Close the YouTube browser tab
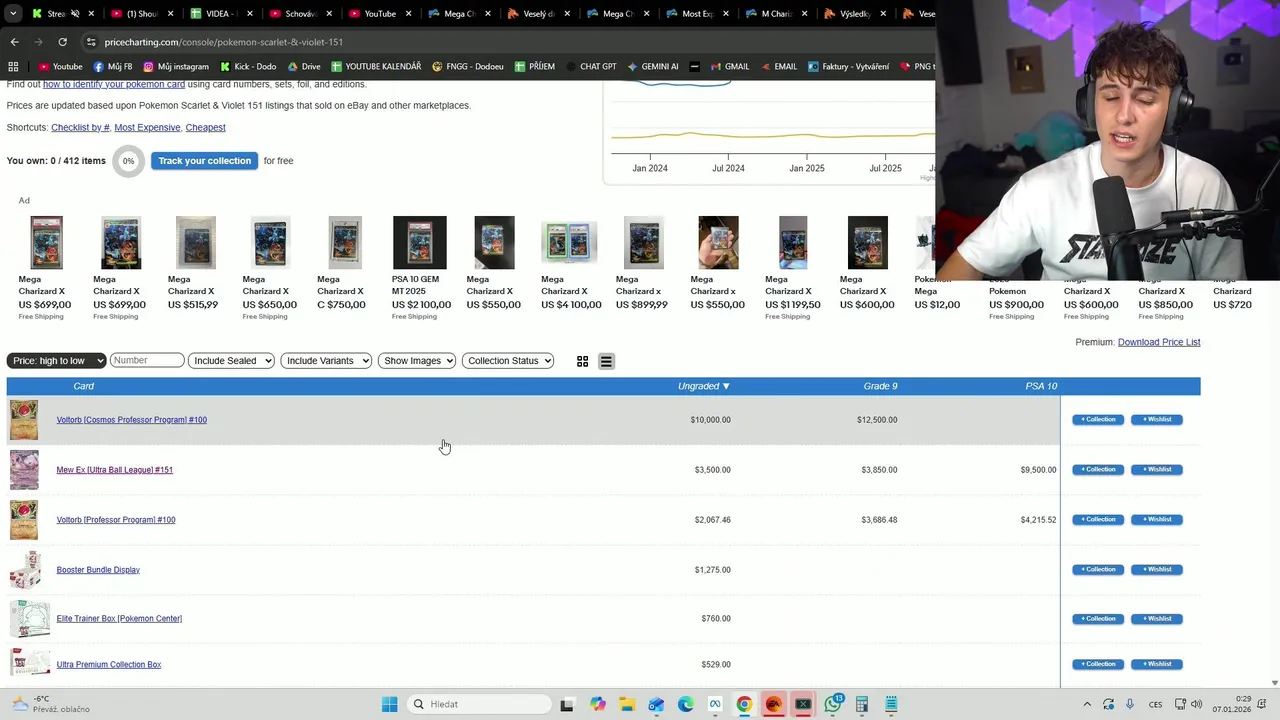1280x720 pixels. coord(408,14)
